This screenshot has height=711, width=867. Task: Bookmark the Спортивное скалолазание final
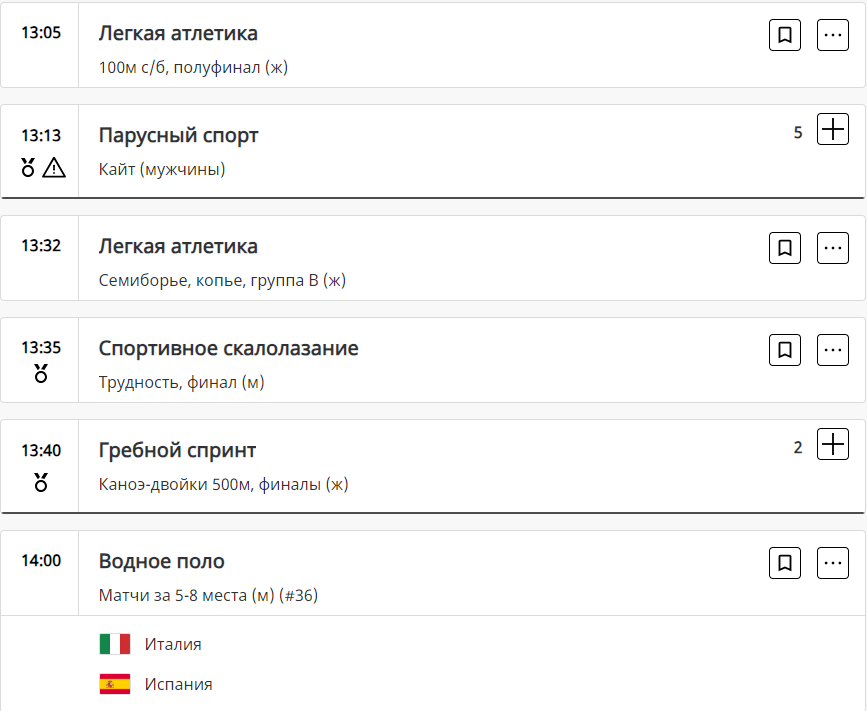click(x=785, y=350)
